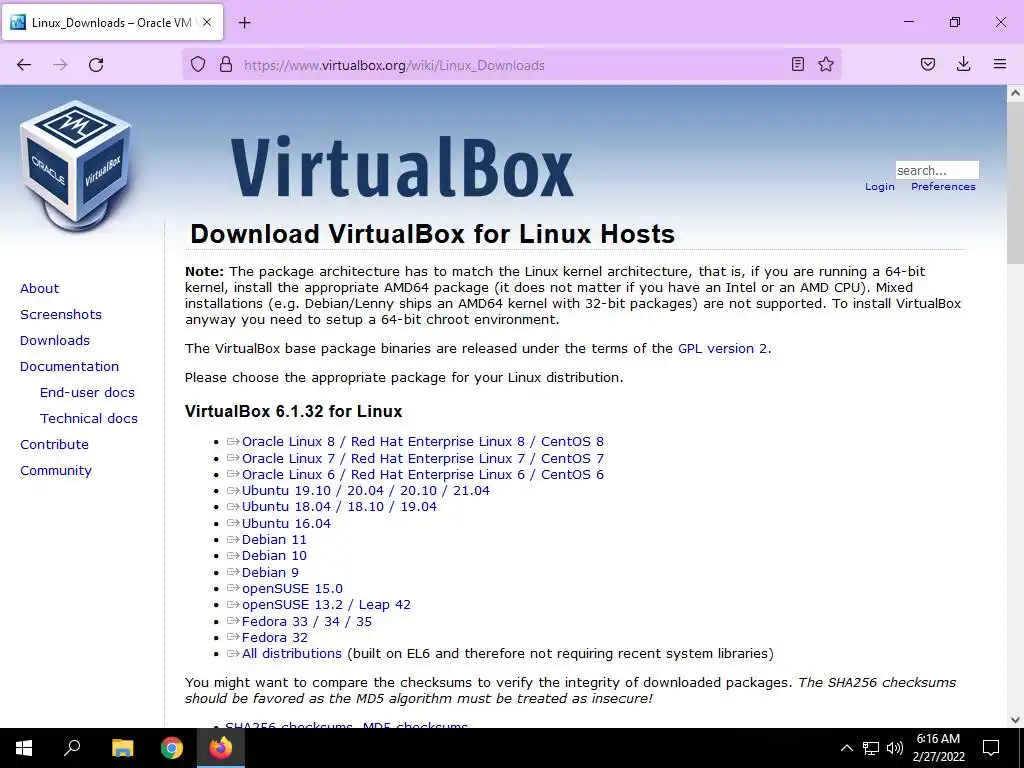Open End-user docs sidebar link
Image resolution: width=1024 pixels, height=768 pixels.
(87, 392)
